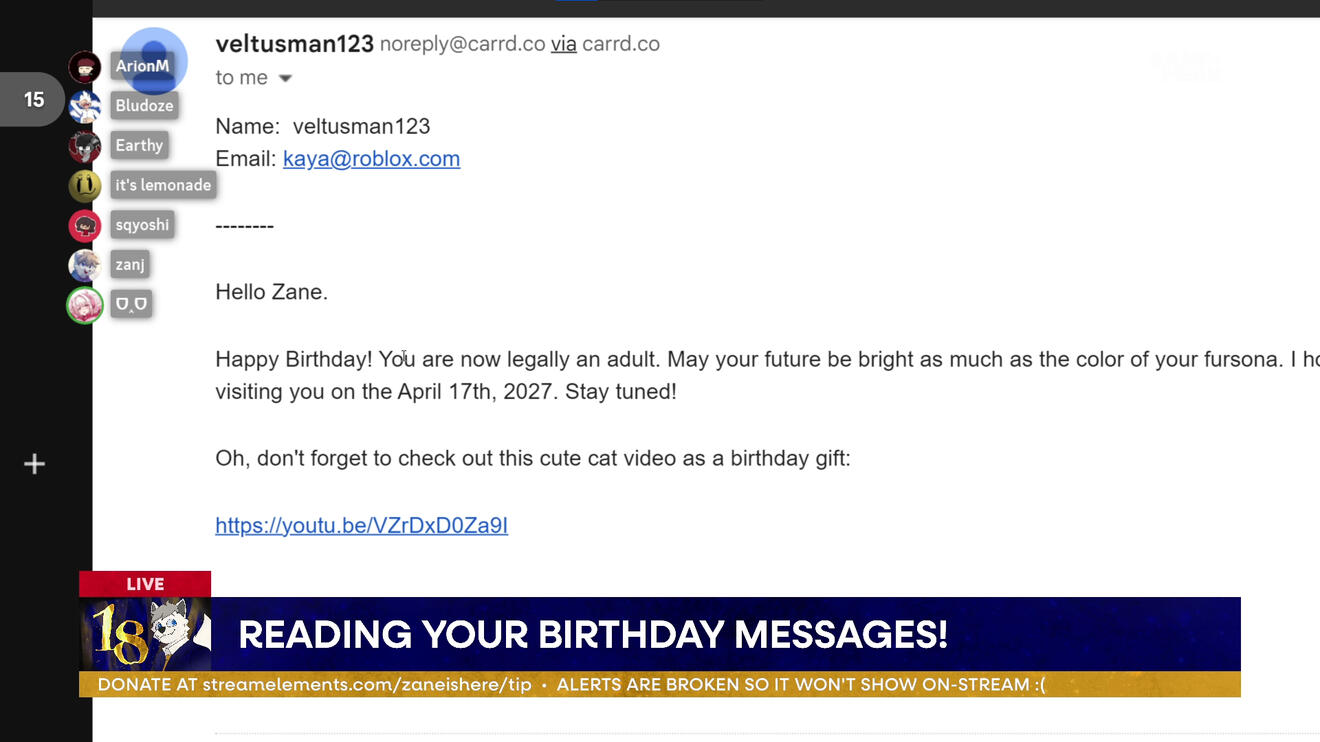
Task: Click it's lemonade's yellow avatar
Action: 85,186
